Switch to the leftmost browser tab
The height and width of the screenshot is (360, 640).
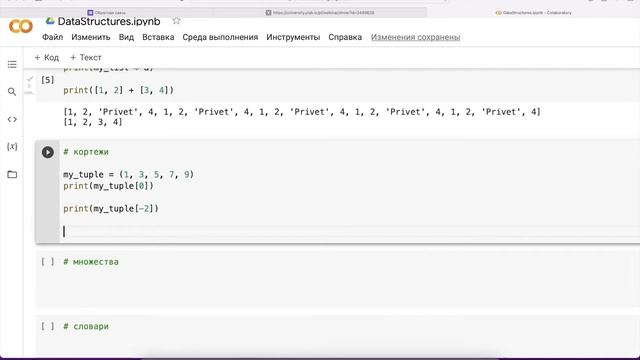tap(107, 13)
